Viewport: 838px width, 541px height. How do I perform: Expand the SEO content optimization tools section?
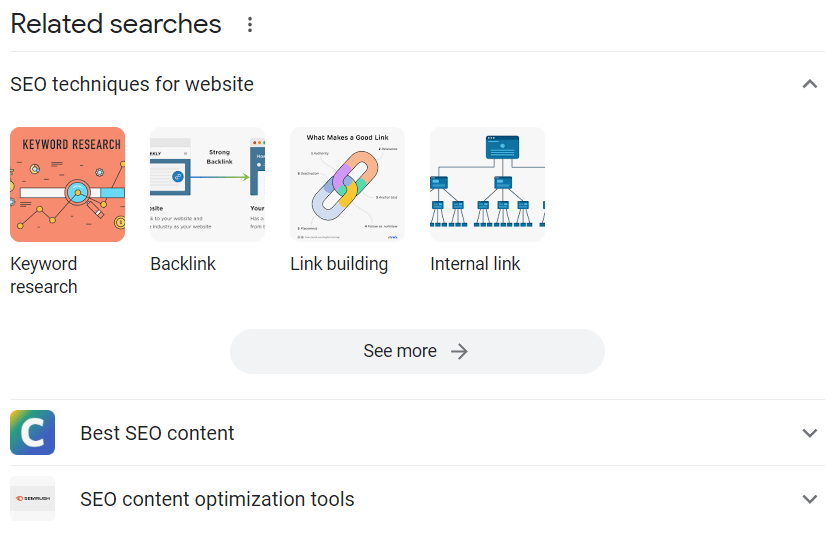tap(810, 499)
